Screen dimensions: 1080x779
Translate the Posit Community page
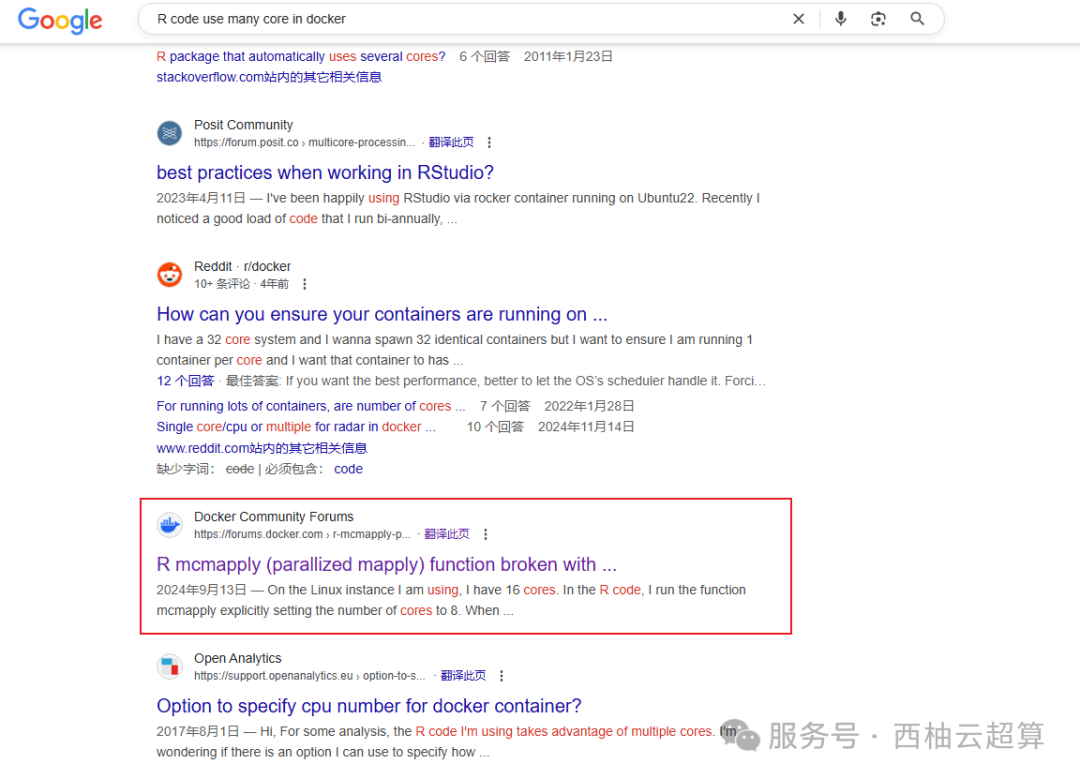click(x=451, y=143)
